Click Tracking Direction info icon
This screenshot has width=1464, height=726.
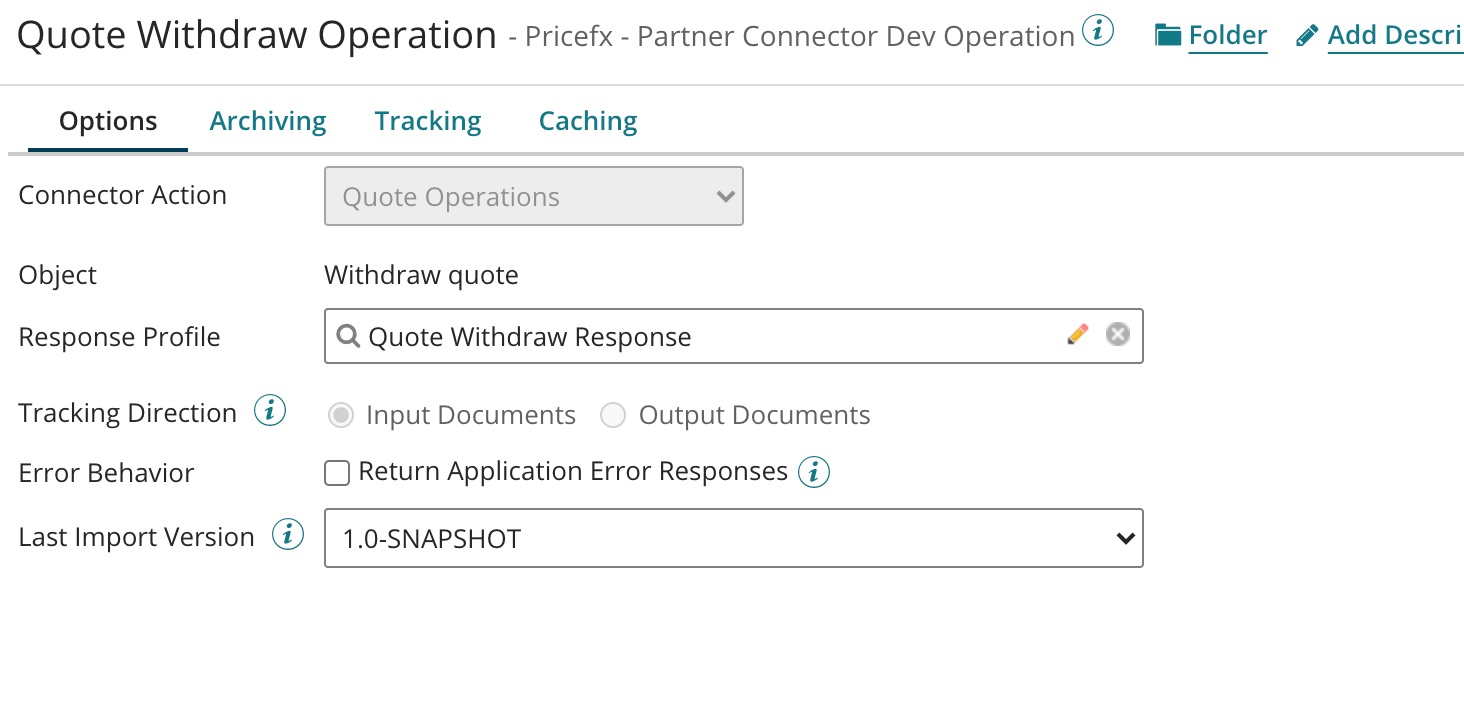click(x=270, y=411)
